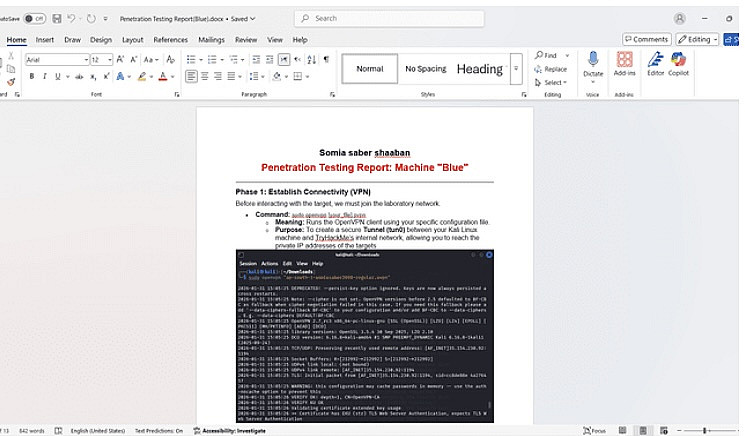
Task: Click Increase Indent icon
Action: tap(269, 59)
